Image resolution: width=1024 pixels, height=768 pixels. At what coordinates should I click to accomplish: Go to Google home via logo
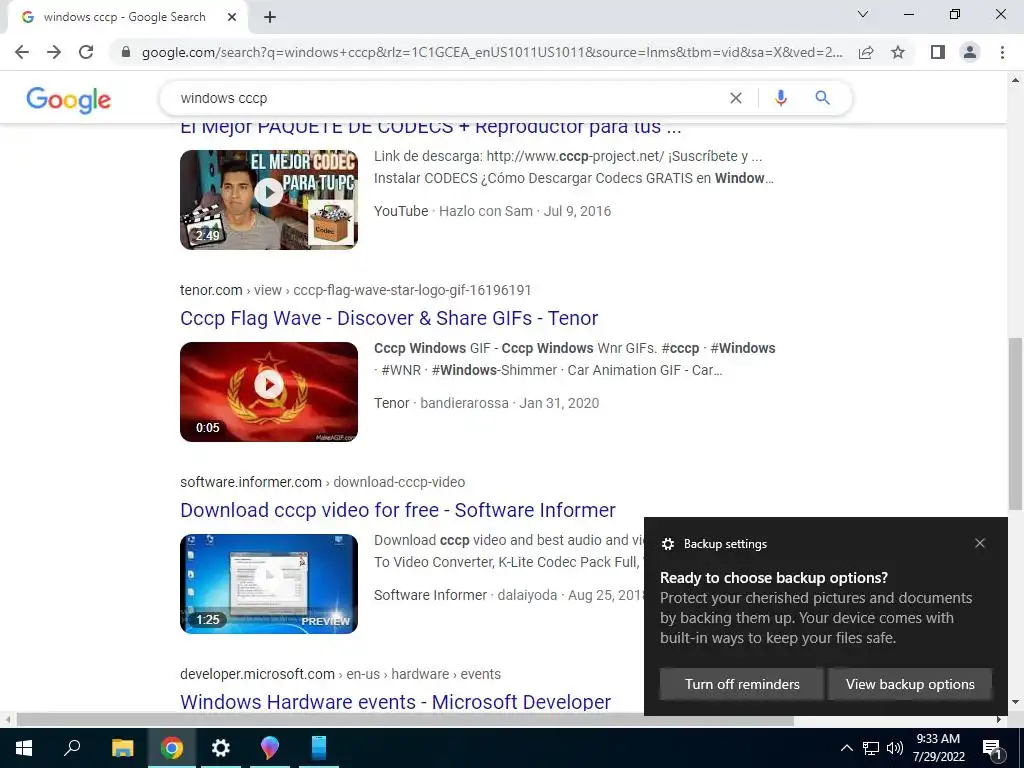pyautogui.click(x=69, y=99)
